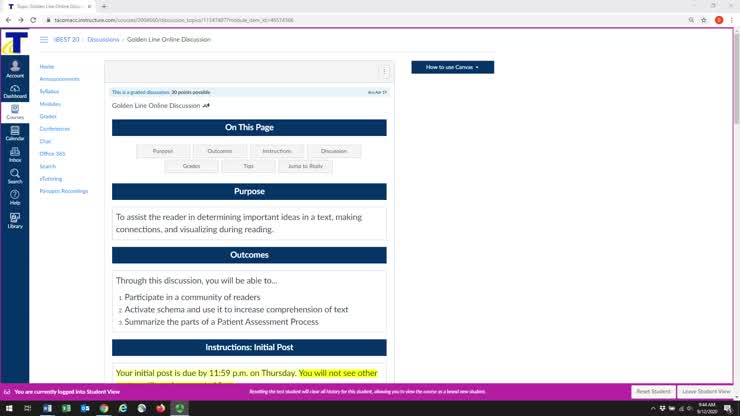Open Chat in course navigation
The height and width of the screenshot is (416, 740).
coord(45,141)
